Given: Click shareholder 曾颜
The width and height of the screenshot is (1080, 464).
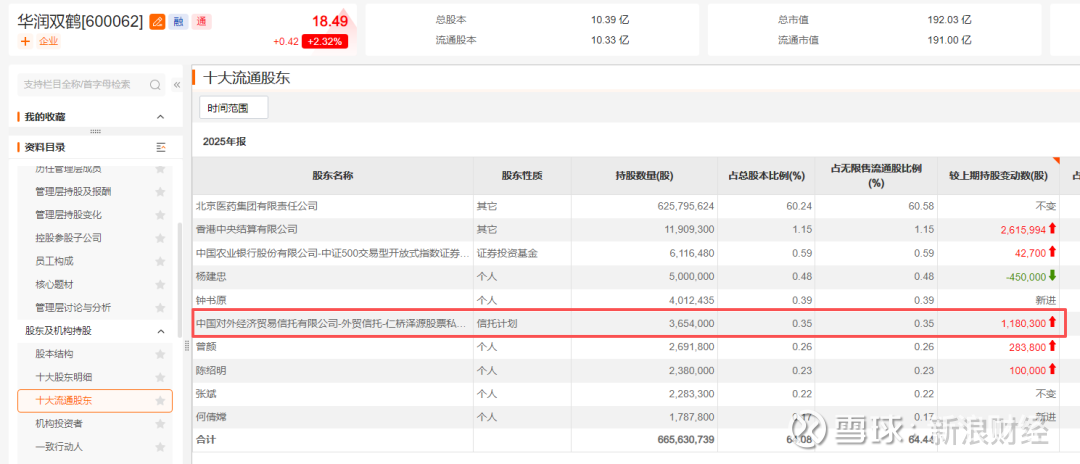Looking at the screenshot, I should click(205, 346).
